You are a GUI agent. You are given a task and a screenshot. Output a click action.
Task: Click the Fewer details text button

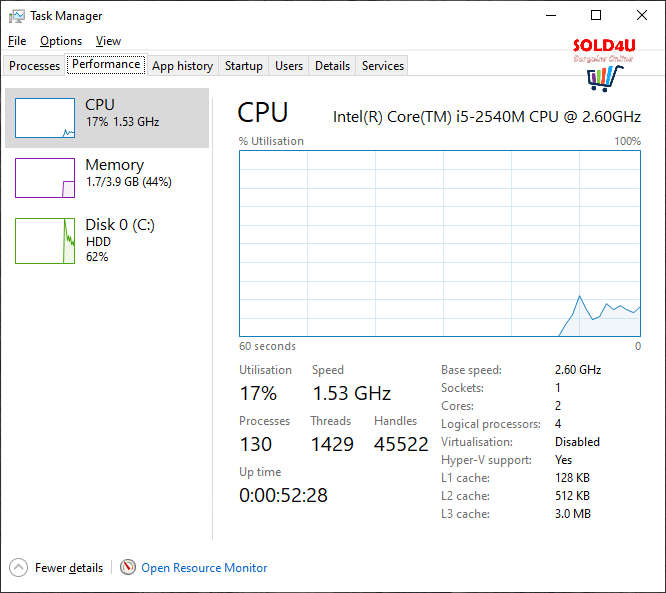(x=69, y=568)
